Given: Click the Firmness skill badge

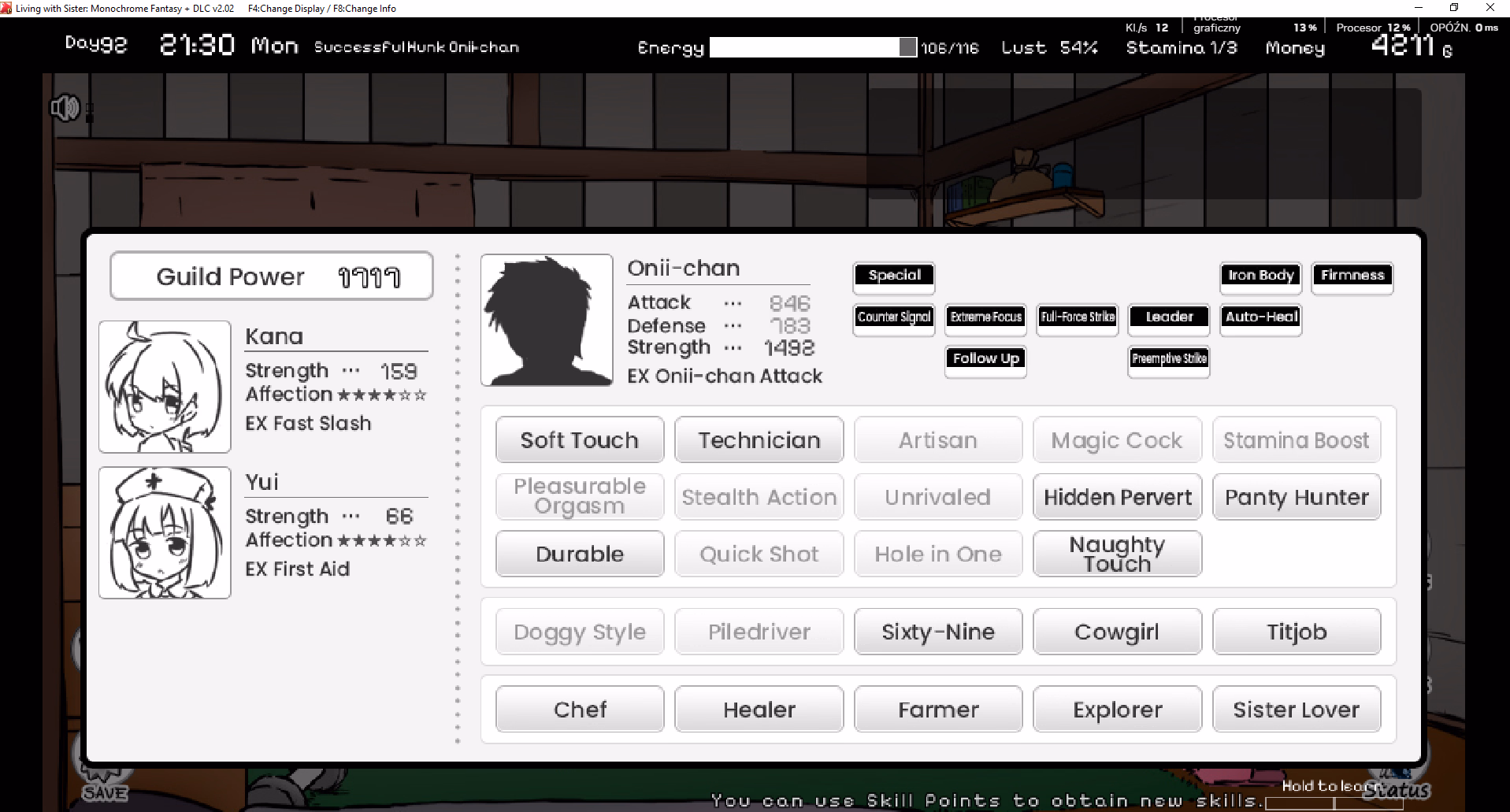Looking at the screenshot, I should (x=1352, y=276).
